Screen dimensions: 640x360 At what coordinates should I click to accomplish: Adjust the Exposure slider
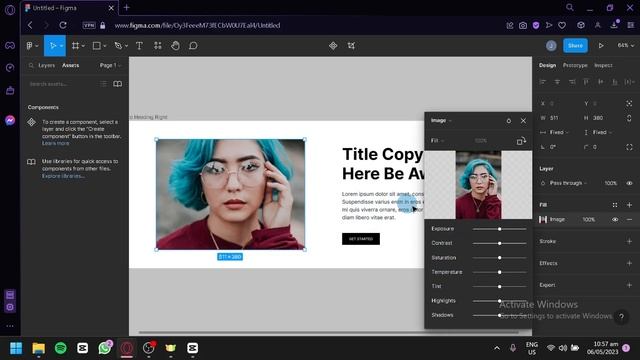point(499,229)
